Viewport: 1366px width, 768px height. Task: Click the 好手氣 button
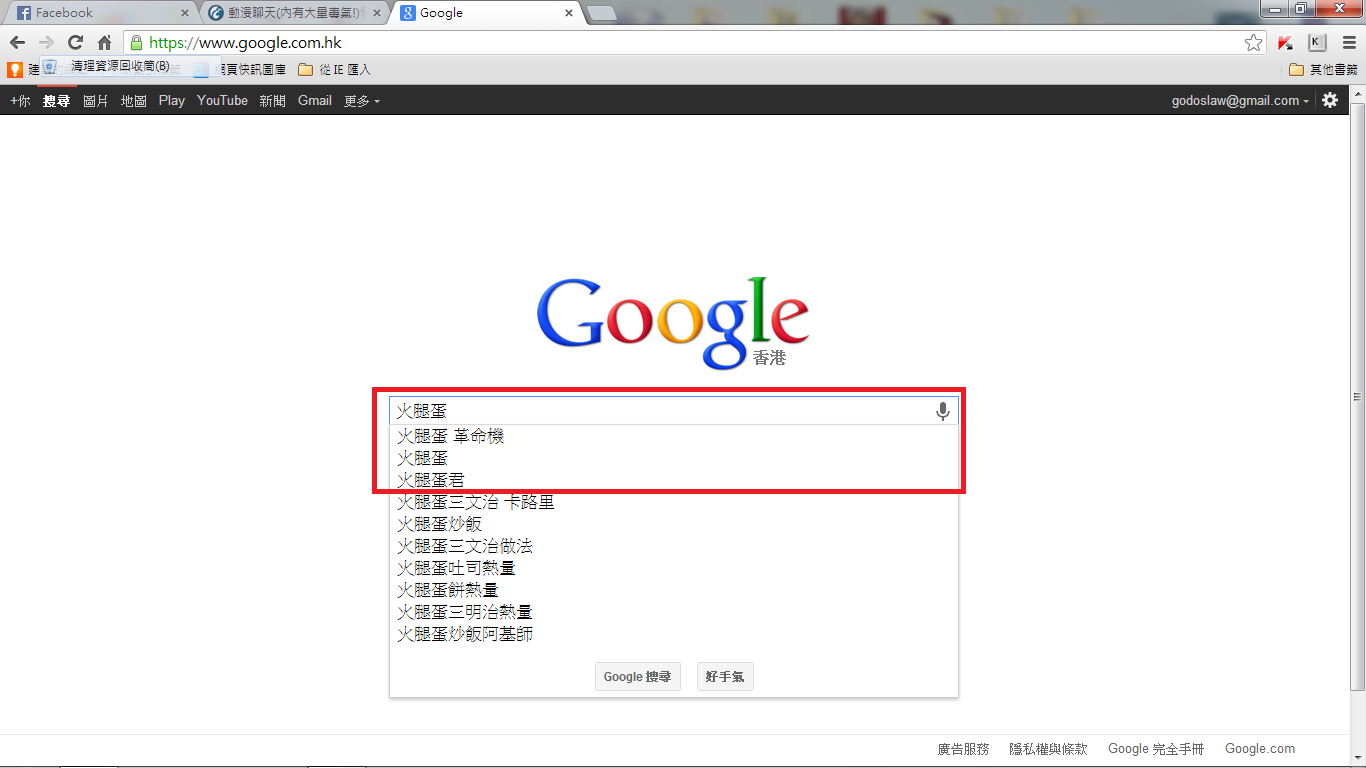click(x=725, y=677)
